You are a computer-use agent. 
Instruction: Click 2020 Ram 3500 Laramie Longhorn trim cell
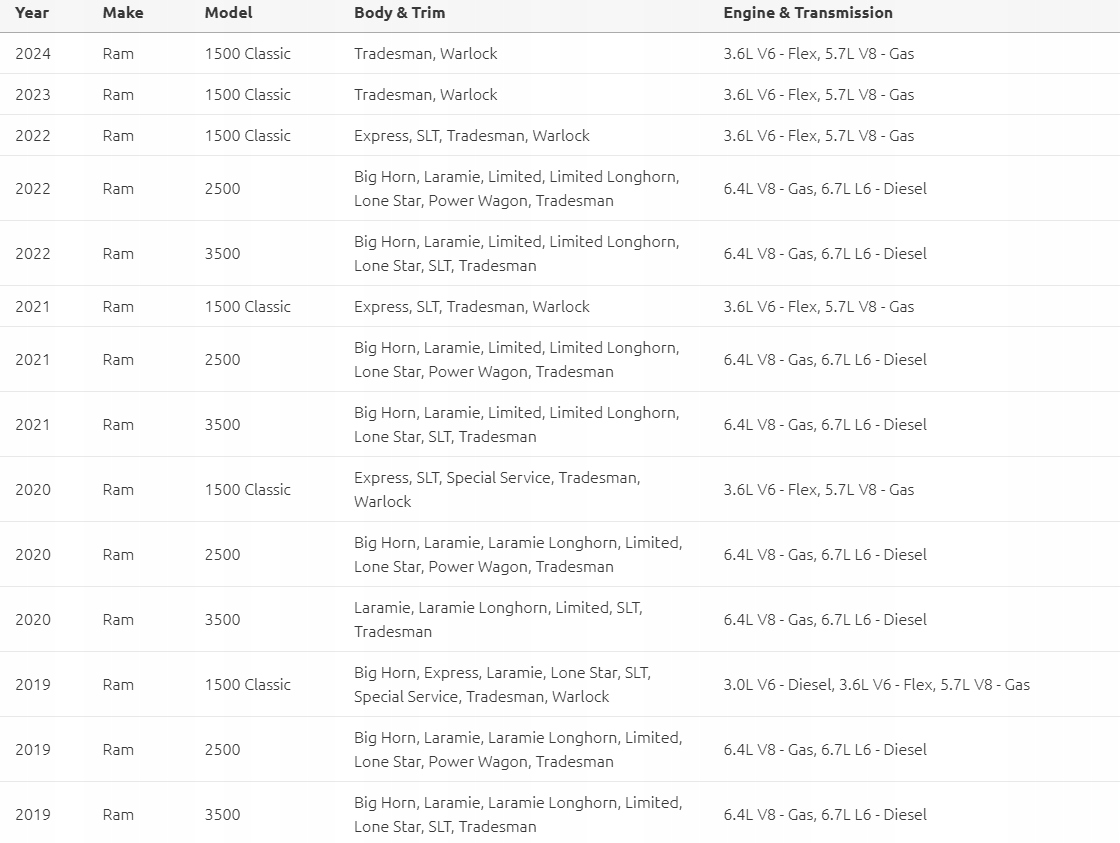click(499, 619)
